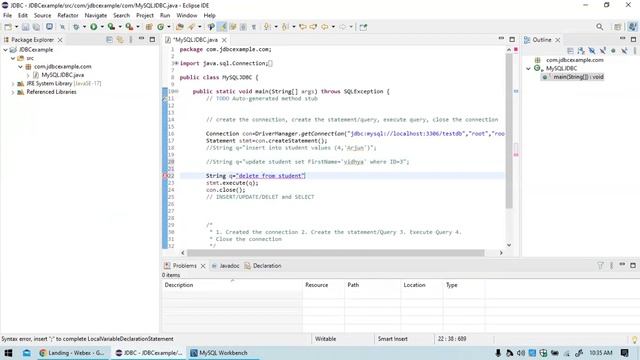
Task: Click the Windows Start button
Action: tap(8, 353)
